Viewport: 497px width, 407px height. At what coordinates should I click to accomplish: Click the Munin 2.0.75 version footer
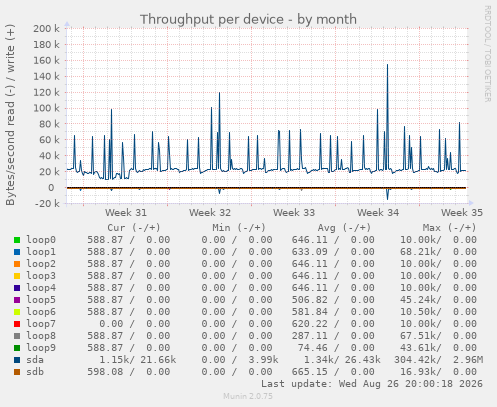pyautogui.click(x=248, y=396)
